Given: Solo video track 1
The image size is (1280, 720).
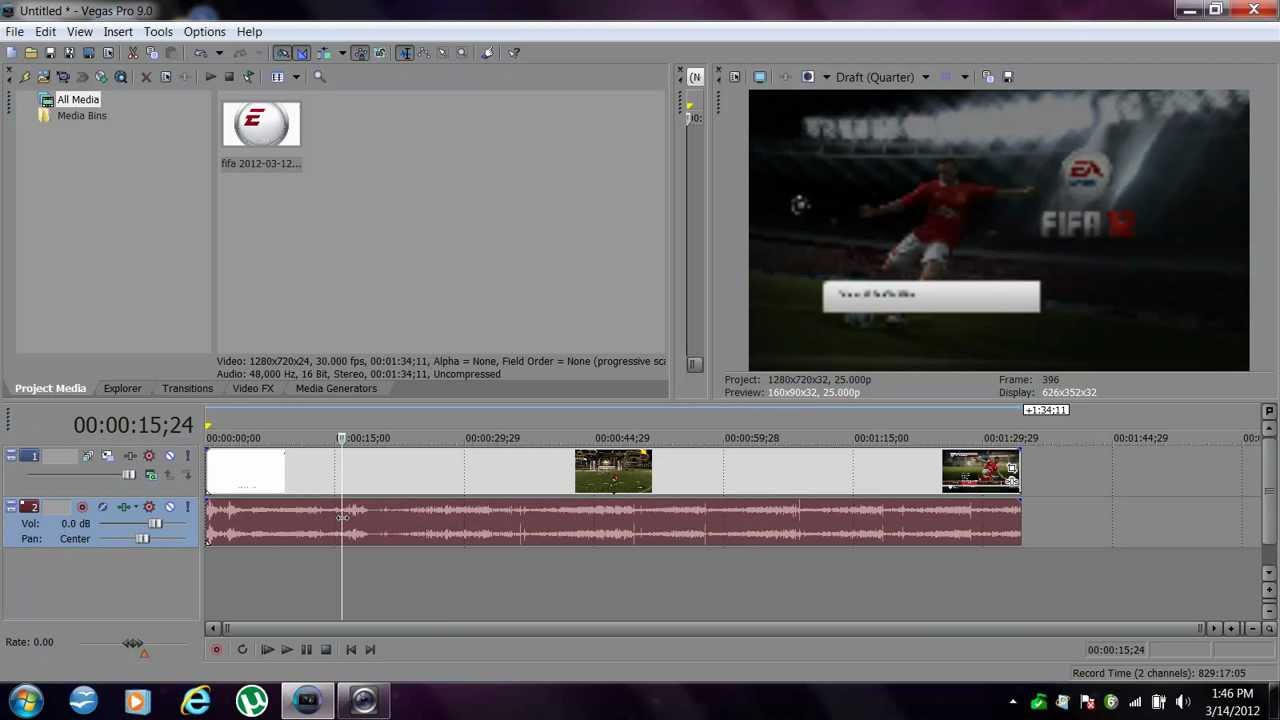Looking at the screenshot, I should click(x=187, y=456).
